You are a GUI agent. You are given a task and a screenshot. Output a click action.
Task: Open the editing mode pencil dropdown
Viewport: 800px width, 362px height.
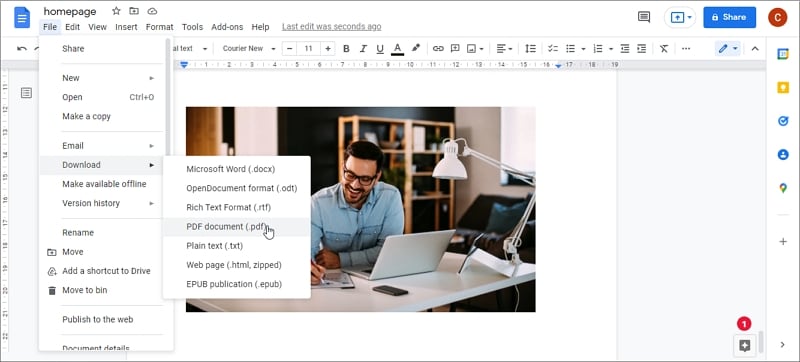point(728,49)
